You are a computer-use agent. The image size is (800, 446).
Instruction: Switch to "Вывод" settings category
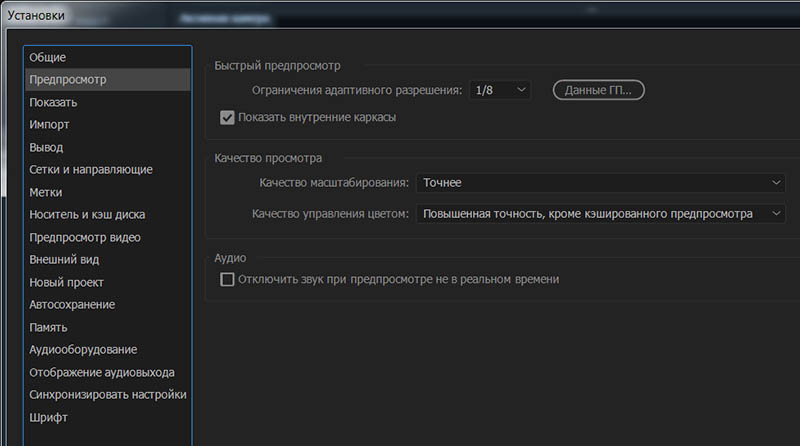[x=46, y=147]
